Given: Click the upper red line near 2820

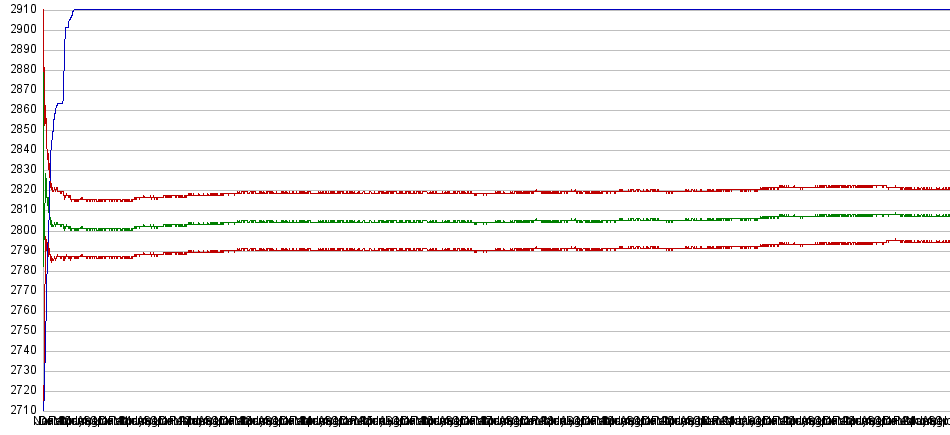Looking at the screenshot, I should point(500,192).
